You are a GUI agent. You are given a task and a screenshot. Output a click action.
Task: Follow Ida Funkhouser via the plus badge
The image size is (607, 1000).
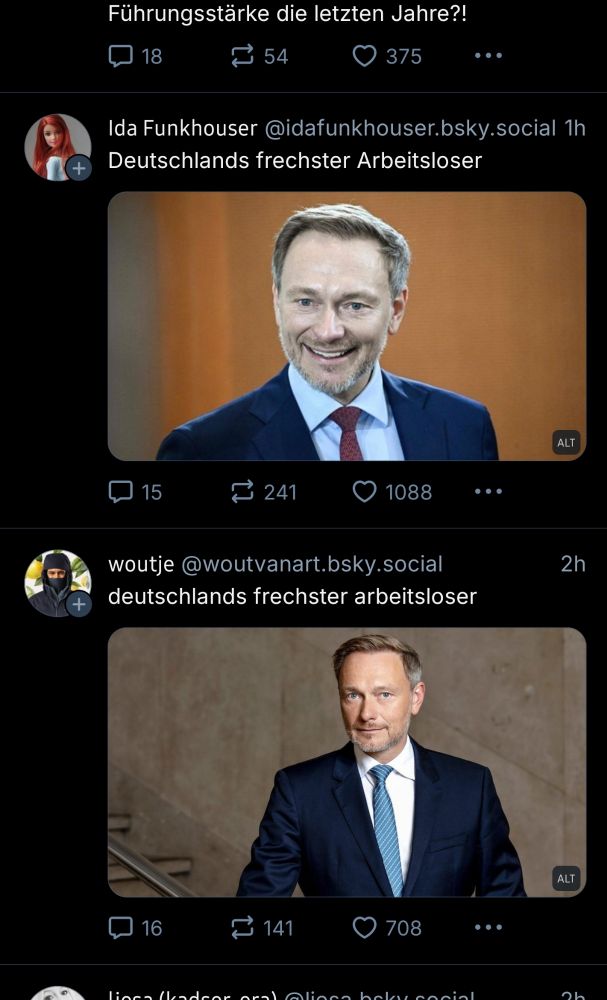pos(76,169)
